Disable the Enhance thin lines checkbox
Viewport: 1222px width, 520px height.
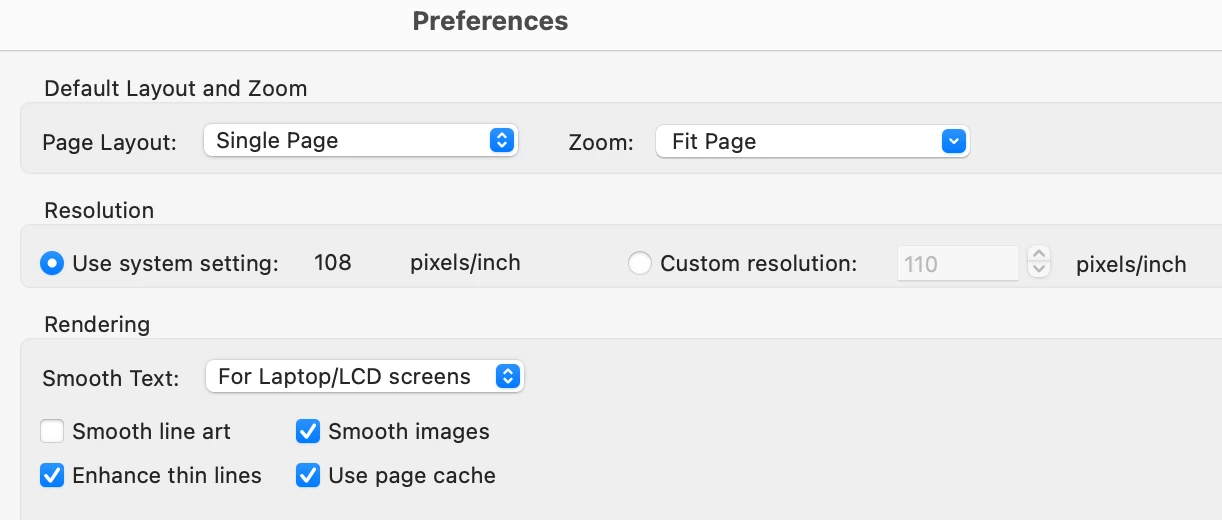coord(52,476)
